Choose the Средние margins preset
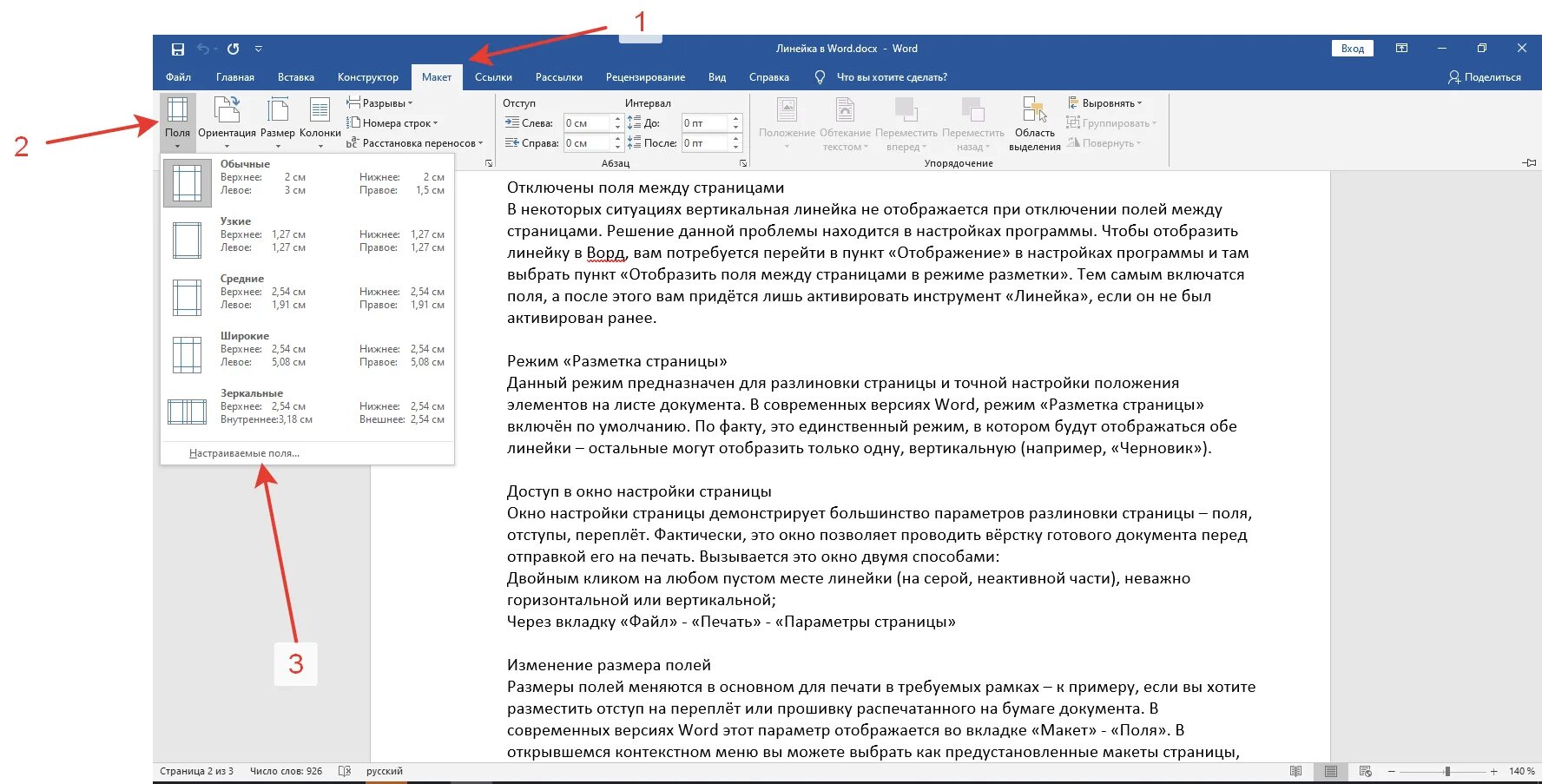The image size is (1542, 784). click(x=307, y=297)
